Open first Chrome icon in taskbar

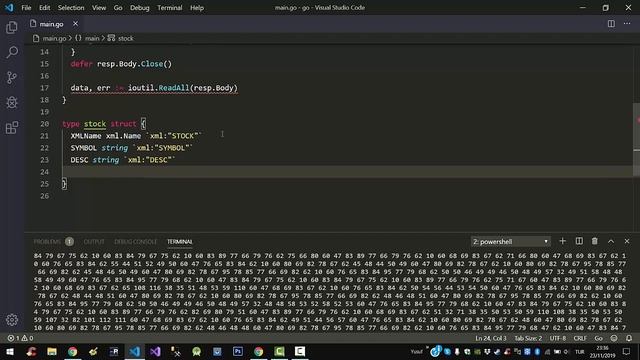click(x=73, y=351)
